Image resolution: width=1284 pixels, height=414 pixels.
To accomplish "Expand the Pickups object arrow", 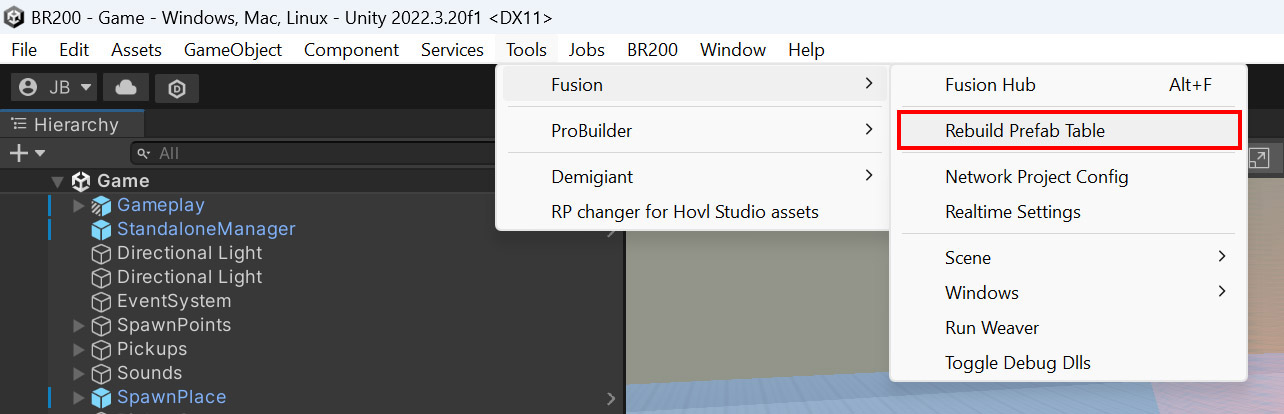I will (79, 349).
